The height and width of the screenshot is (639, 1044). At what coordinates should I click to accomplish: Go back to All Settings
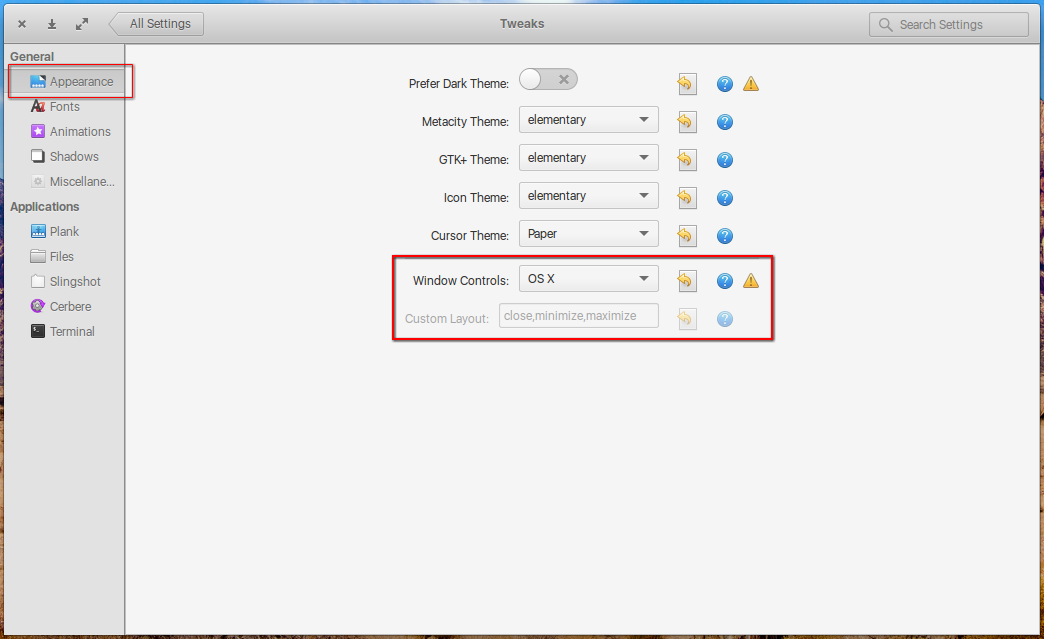pyautogui.click(x=156, y=24)
